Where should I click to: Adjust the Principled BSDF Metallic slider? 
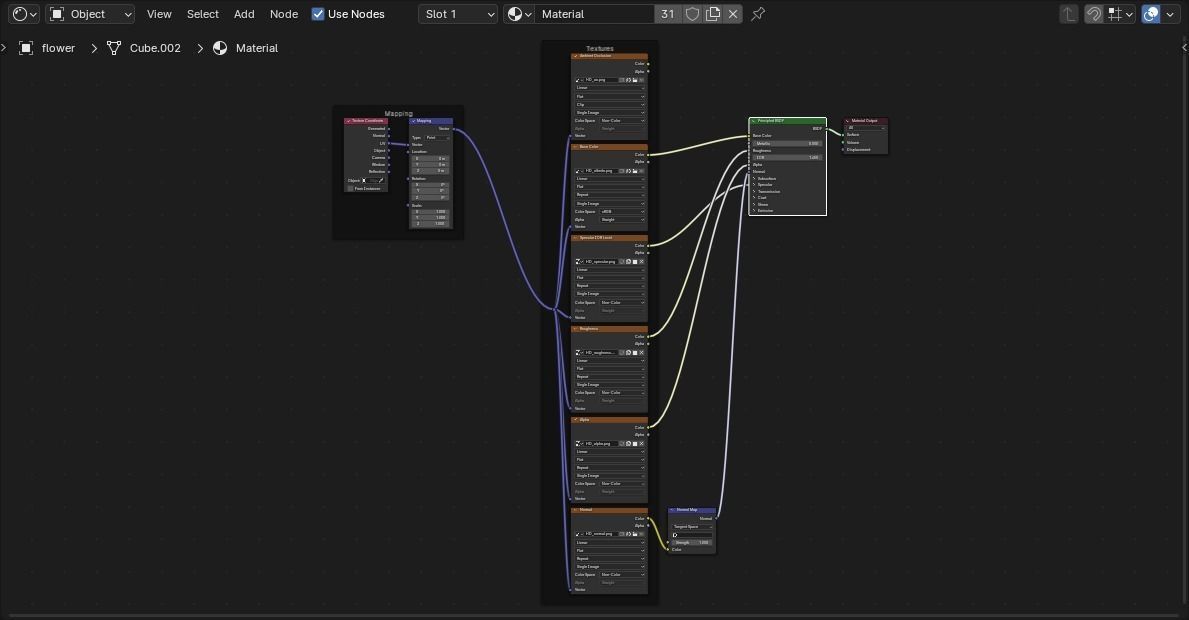pyautogui.click(x=787, y=143)
